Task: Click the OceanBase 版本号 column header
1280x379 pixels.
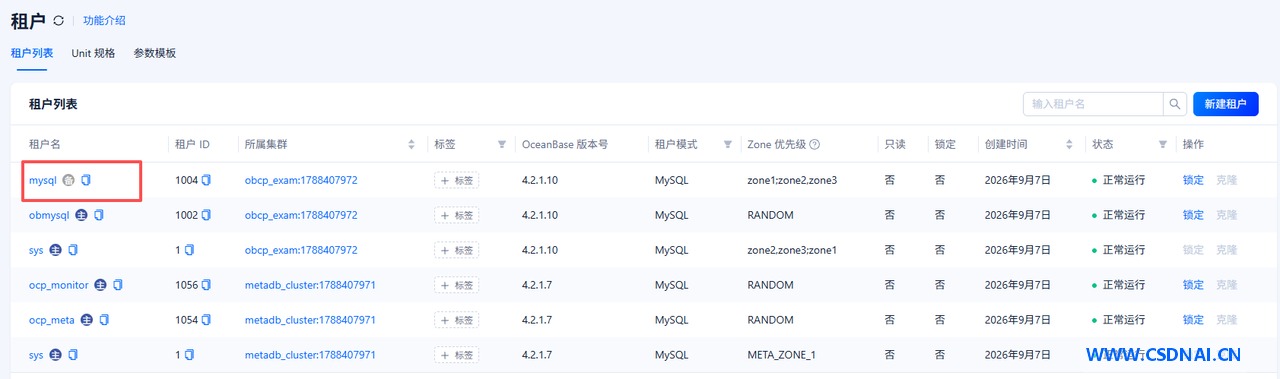Action: (565, 145)
